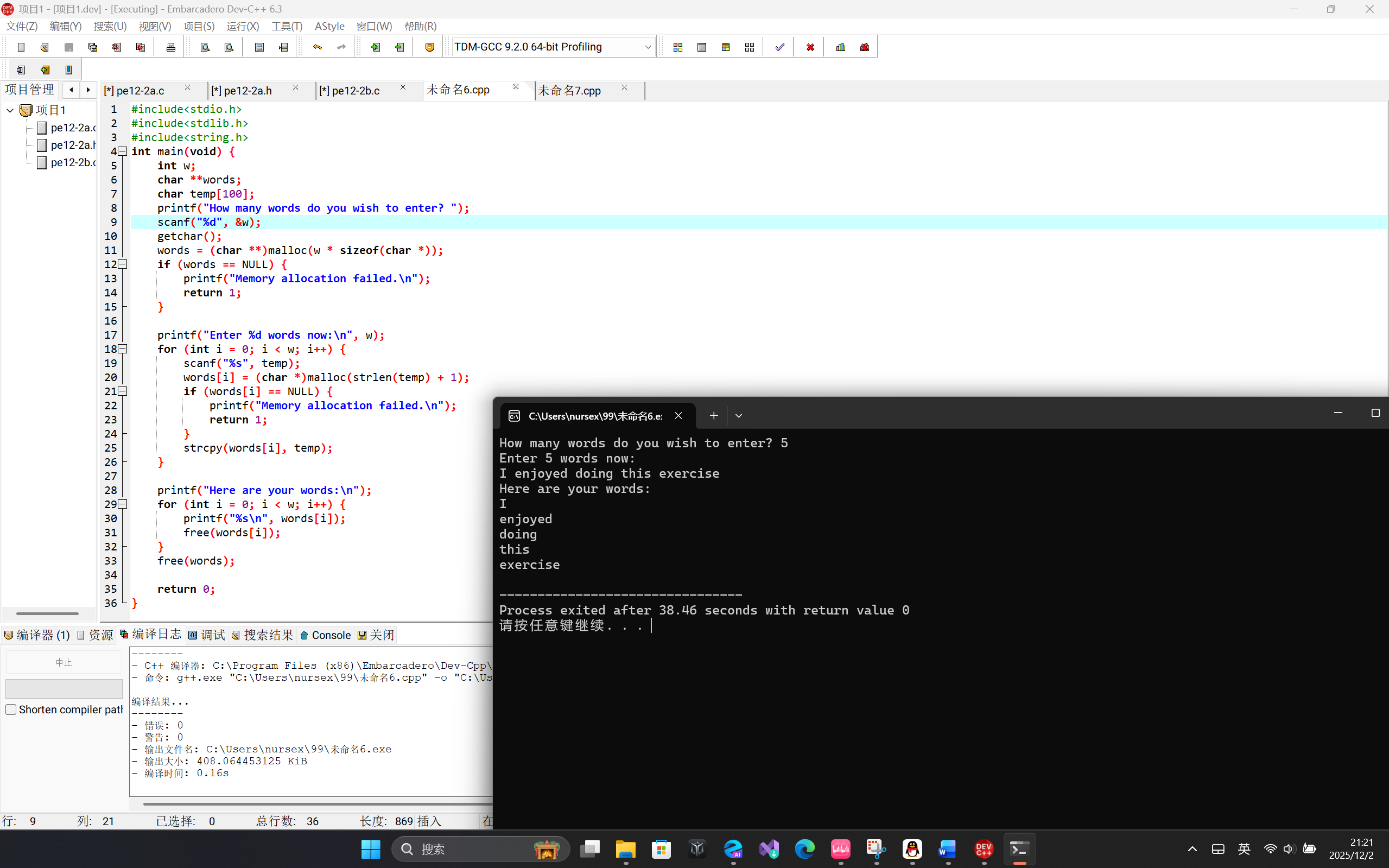The image size is (1389, 868).
Task: Click the Profile analysis bar chart icon
Action: point(841,47)
